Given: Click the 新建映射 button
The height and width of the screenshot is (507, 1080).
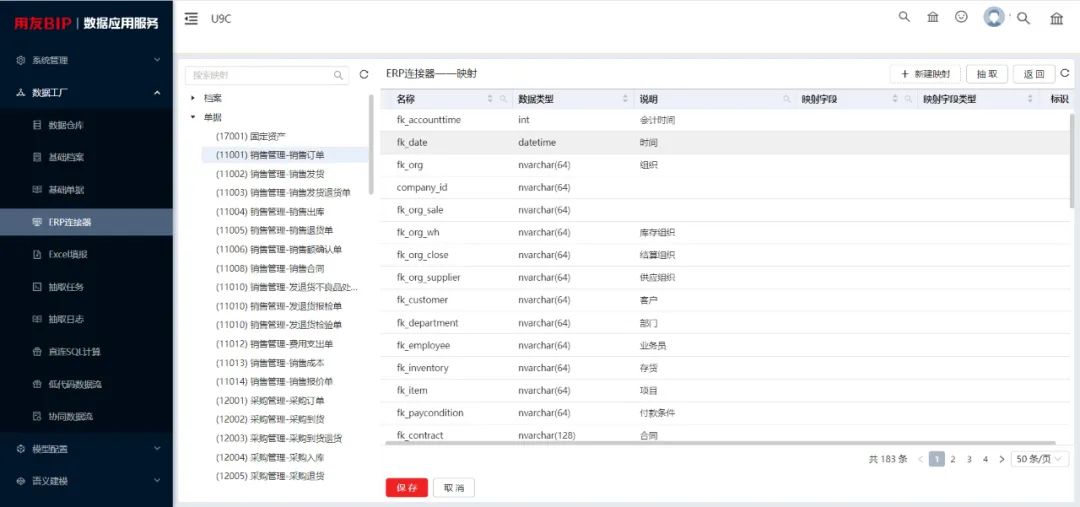Looking at the screenshot, I should coord(925,74).
